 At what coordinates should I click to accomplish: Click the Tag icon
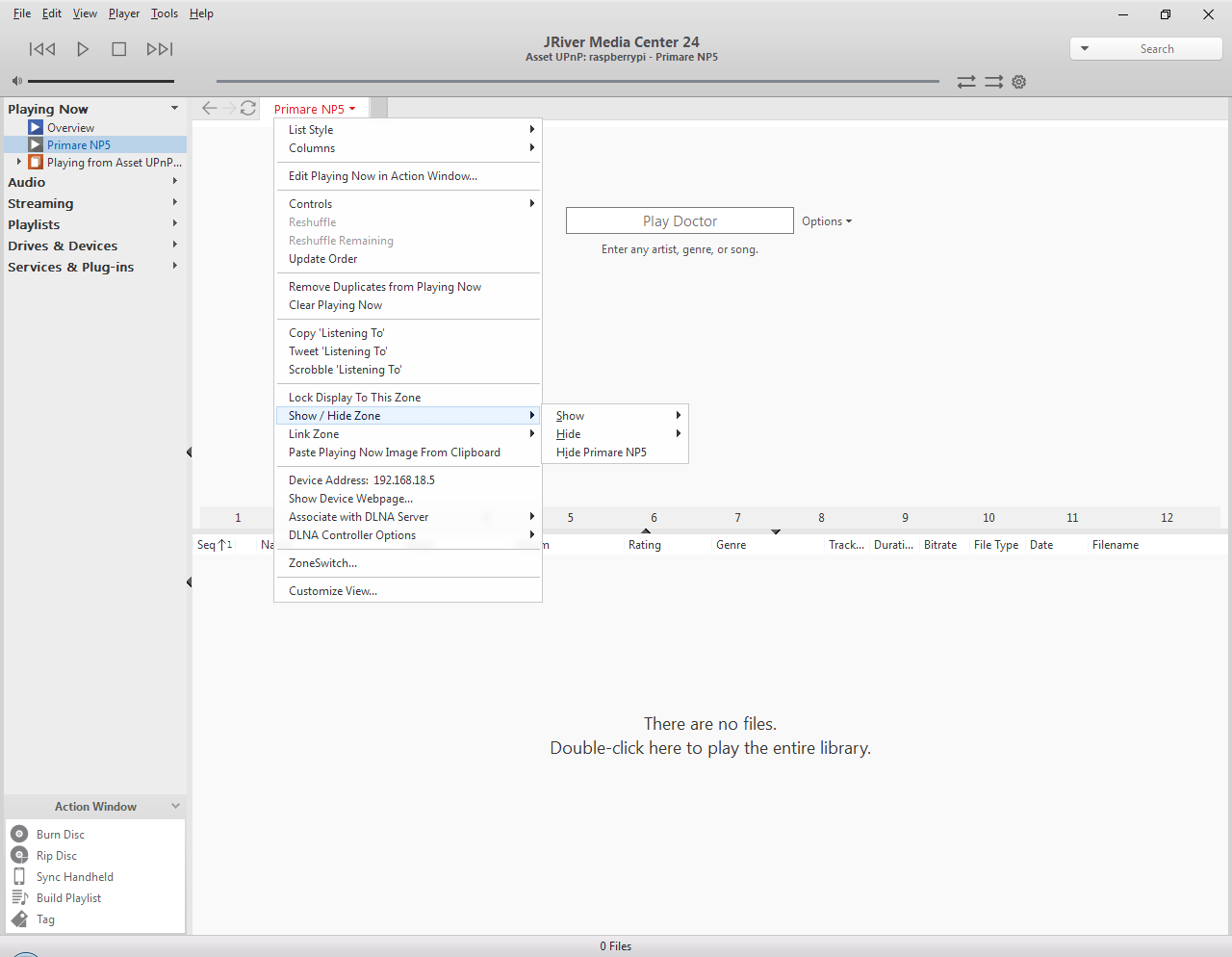(19, 918)
